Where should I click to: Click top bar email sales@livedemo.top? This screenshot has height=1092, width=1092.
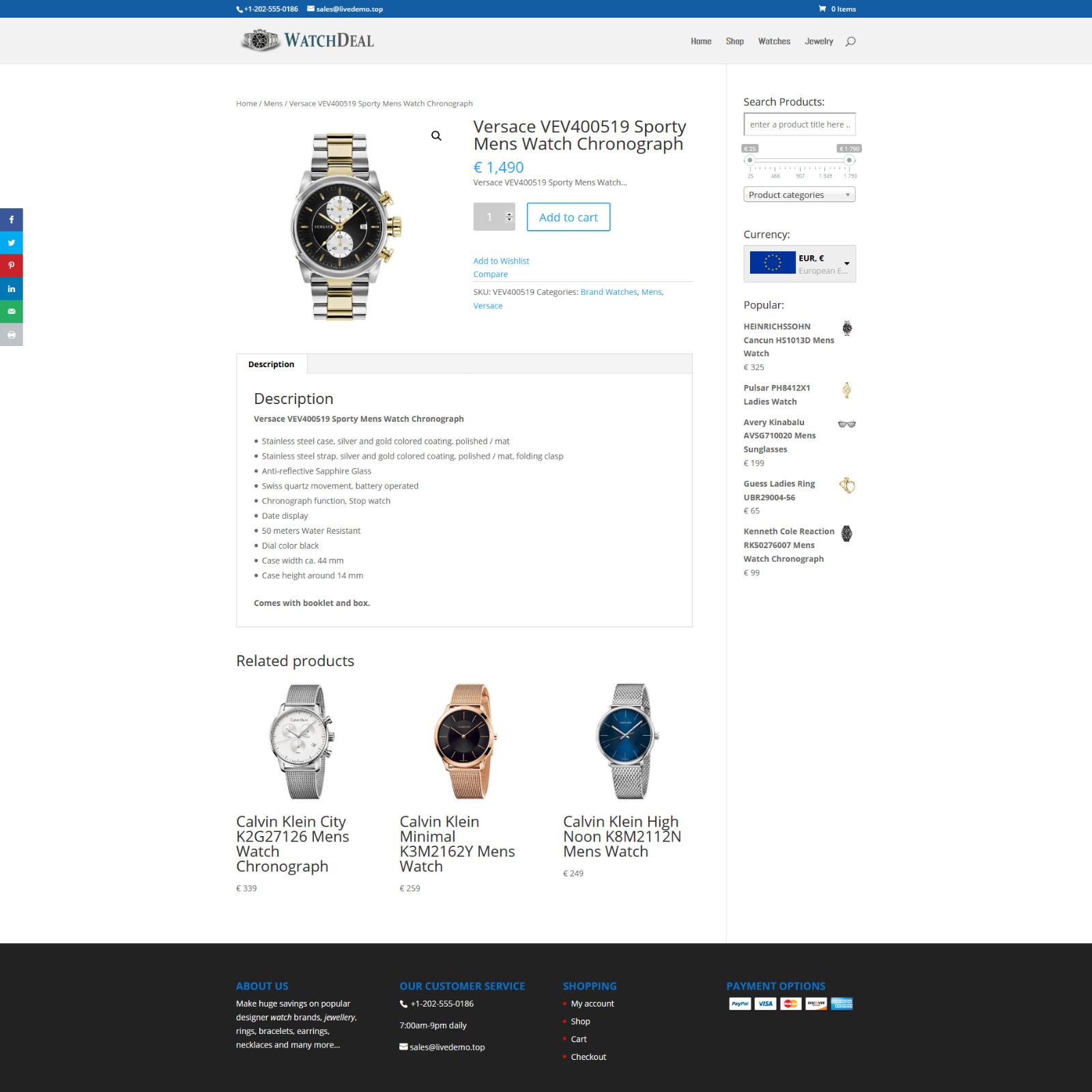point(349,10)
